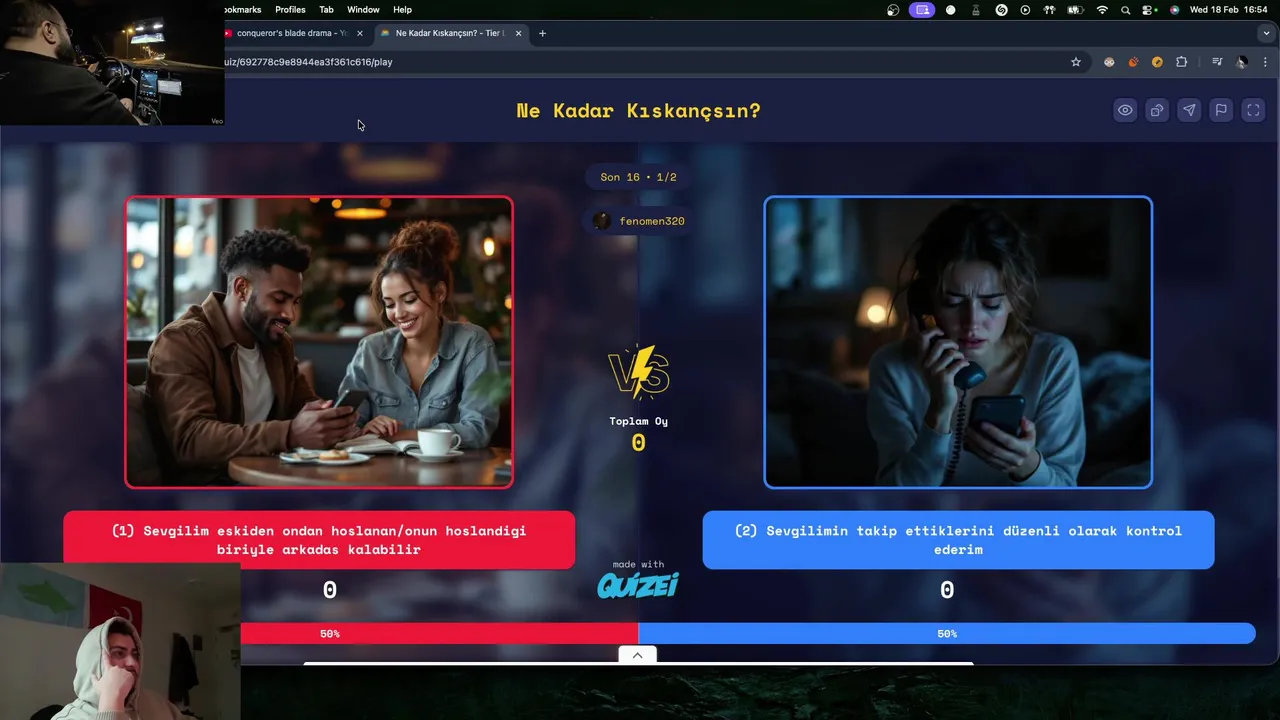
Task: Toggle the eye visibility icon in quiz header
Action: pos(1125,111)
